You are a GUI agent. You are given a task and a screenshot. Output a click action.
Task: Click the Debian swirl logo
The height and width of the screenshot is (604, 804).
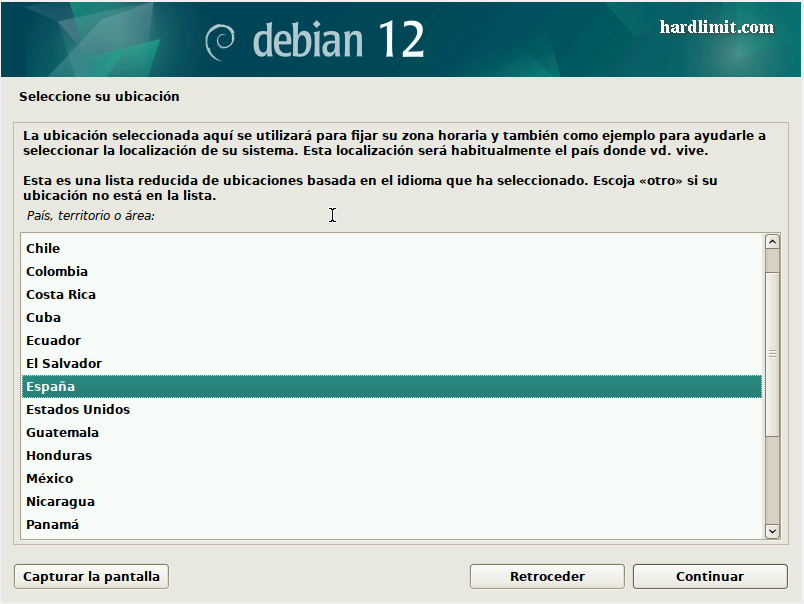tap(220, 40)
